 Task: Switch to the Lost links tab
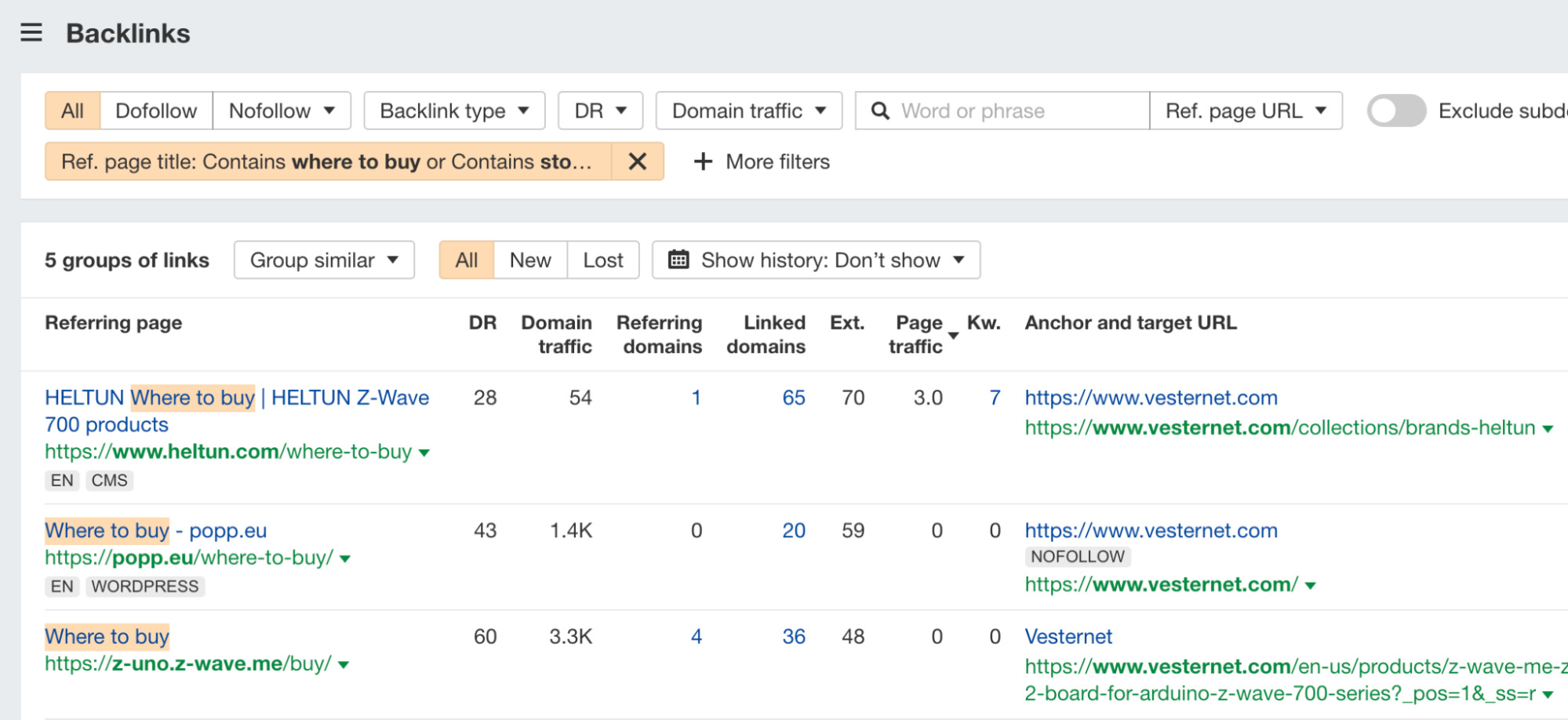coord(602,260)
